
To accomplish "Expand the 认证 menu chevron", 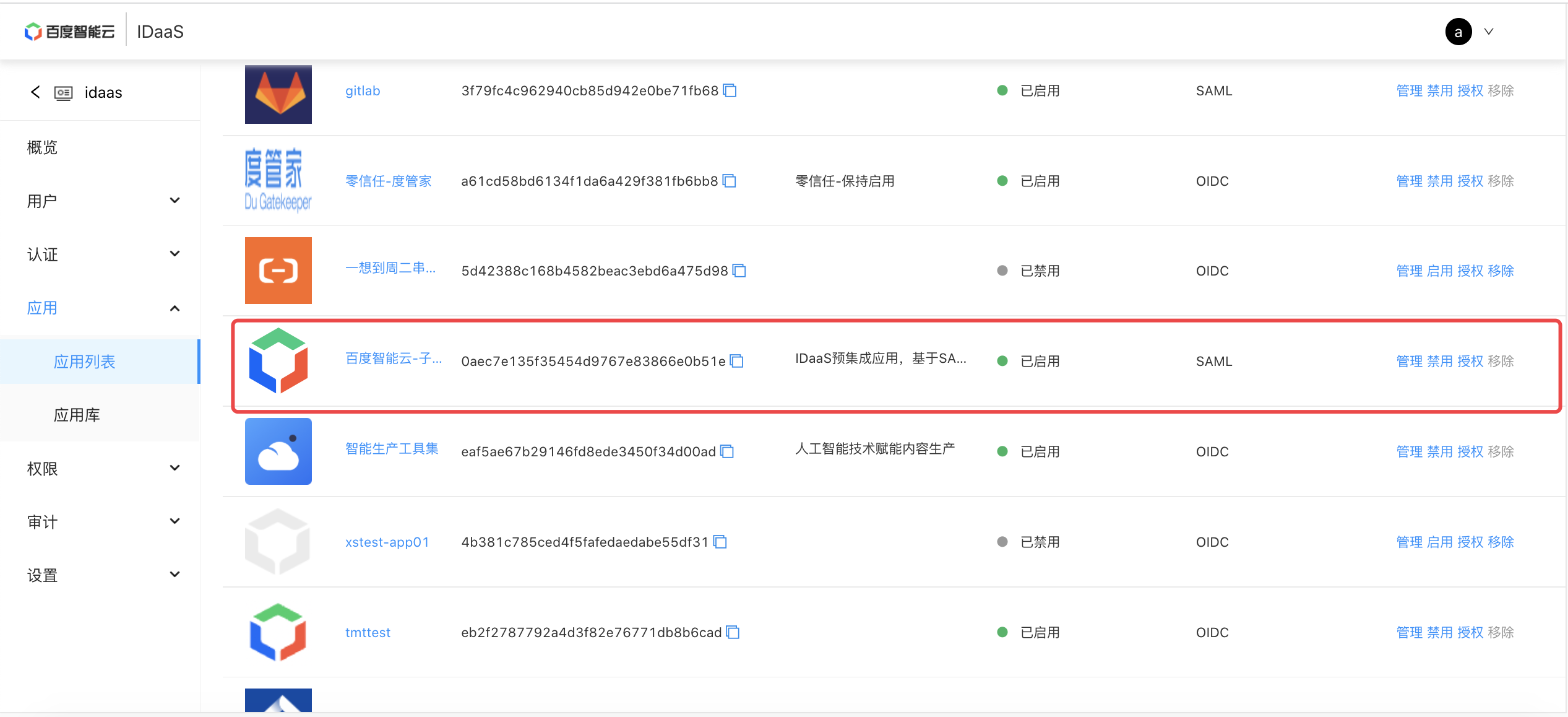I will [175, 254].
